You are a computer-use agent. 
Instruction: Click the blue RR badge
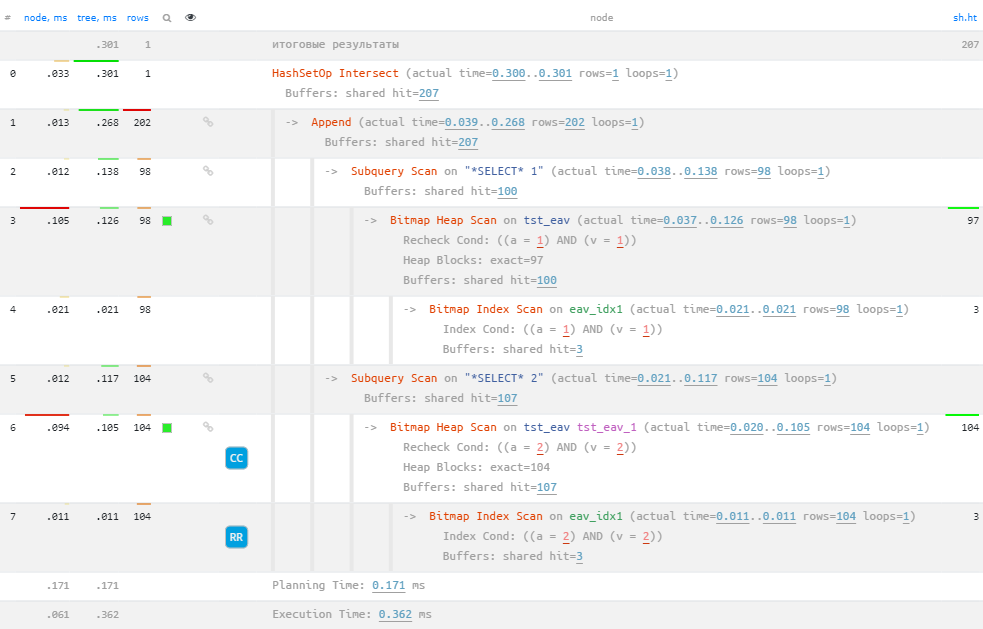[x=236, y=537]
